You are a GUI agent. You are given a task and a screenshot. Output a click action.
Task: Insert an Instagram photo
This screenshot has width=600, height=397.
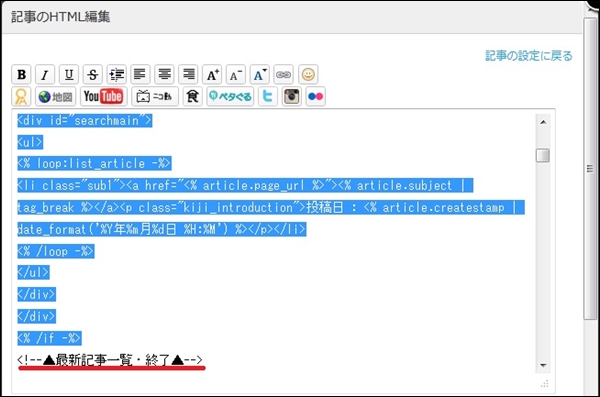pyautogui.click(x=292, y=96)
